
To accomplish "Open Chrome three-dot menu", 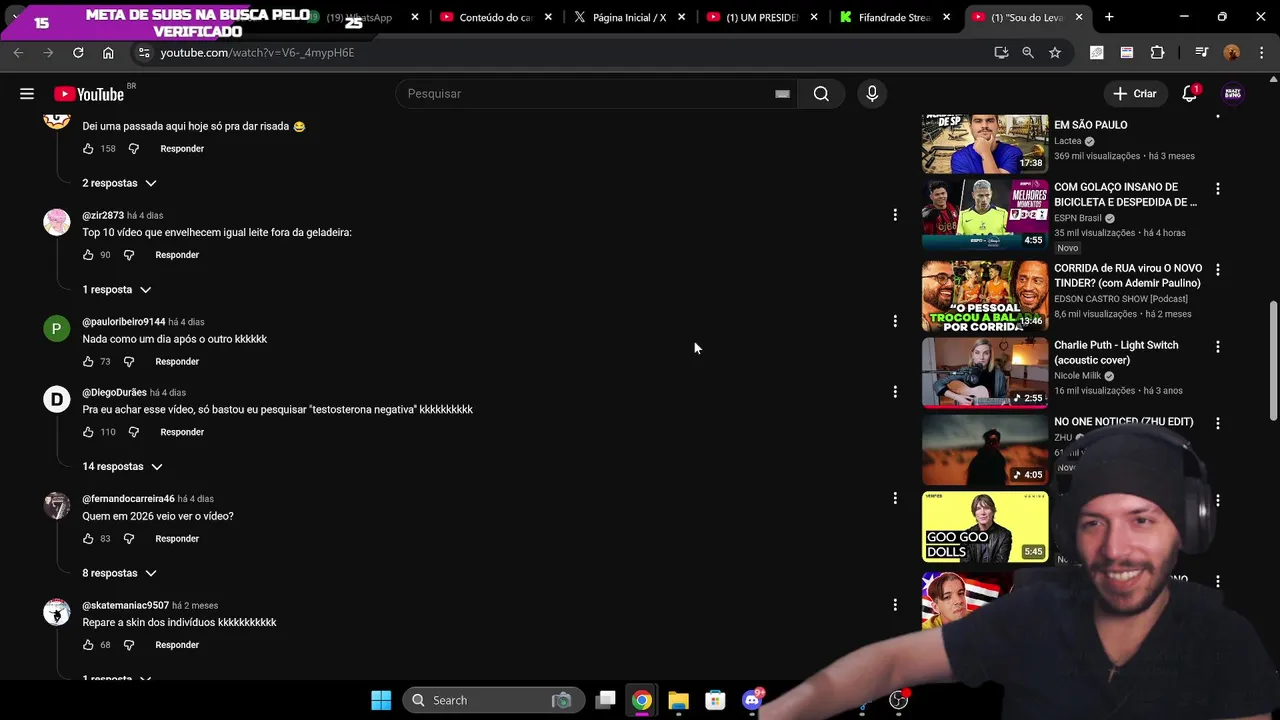I will point(1261,53).
